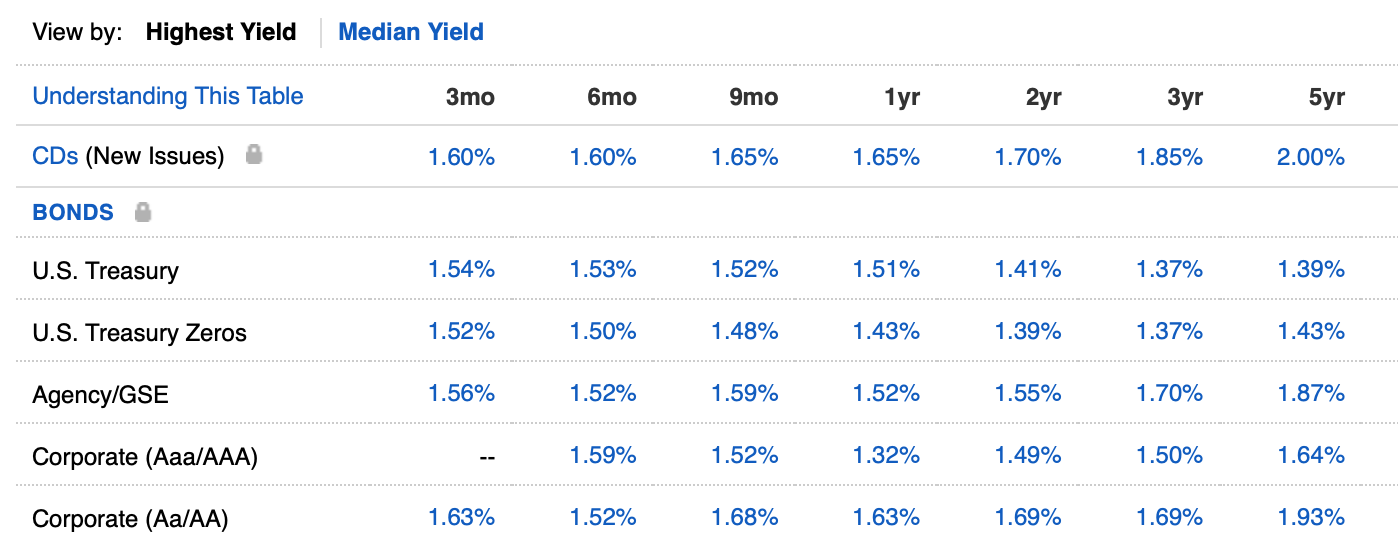Click the lock icon next to BONDS
Viewport: 1398px width, 542px height.
(x=143, y=211)
